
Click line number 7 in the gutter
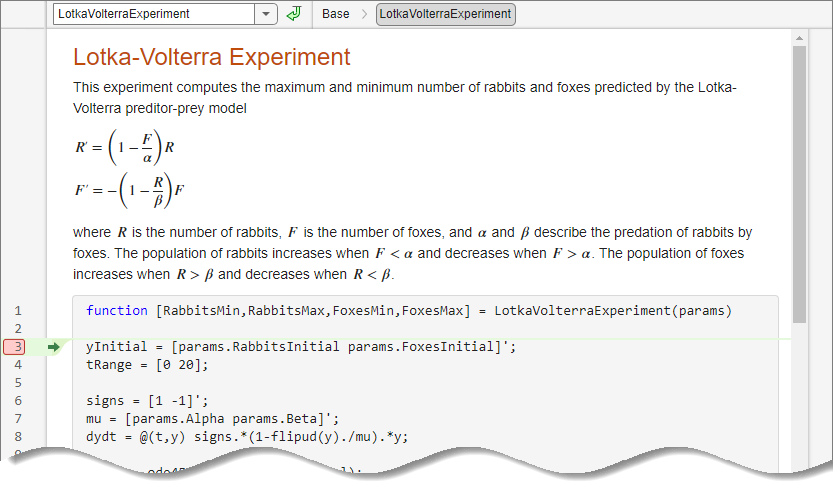tap(17, 419)
